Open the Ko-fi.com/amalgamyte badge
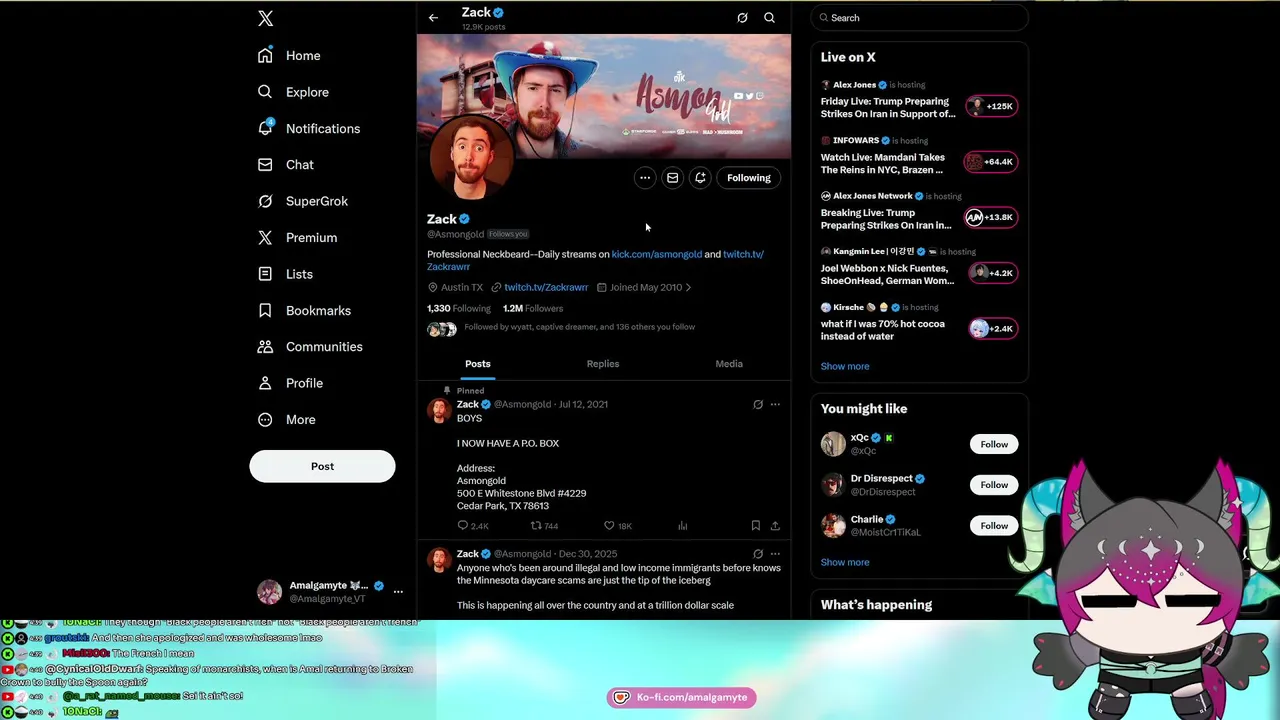This screenshot has width=1280, height=720. pyautogui.click(x=681, y=697)
